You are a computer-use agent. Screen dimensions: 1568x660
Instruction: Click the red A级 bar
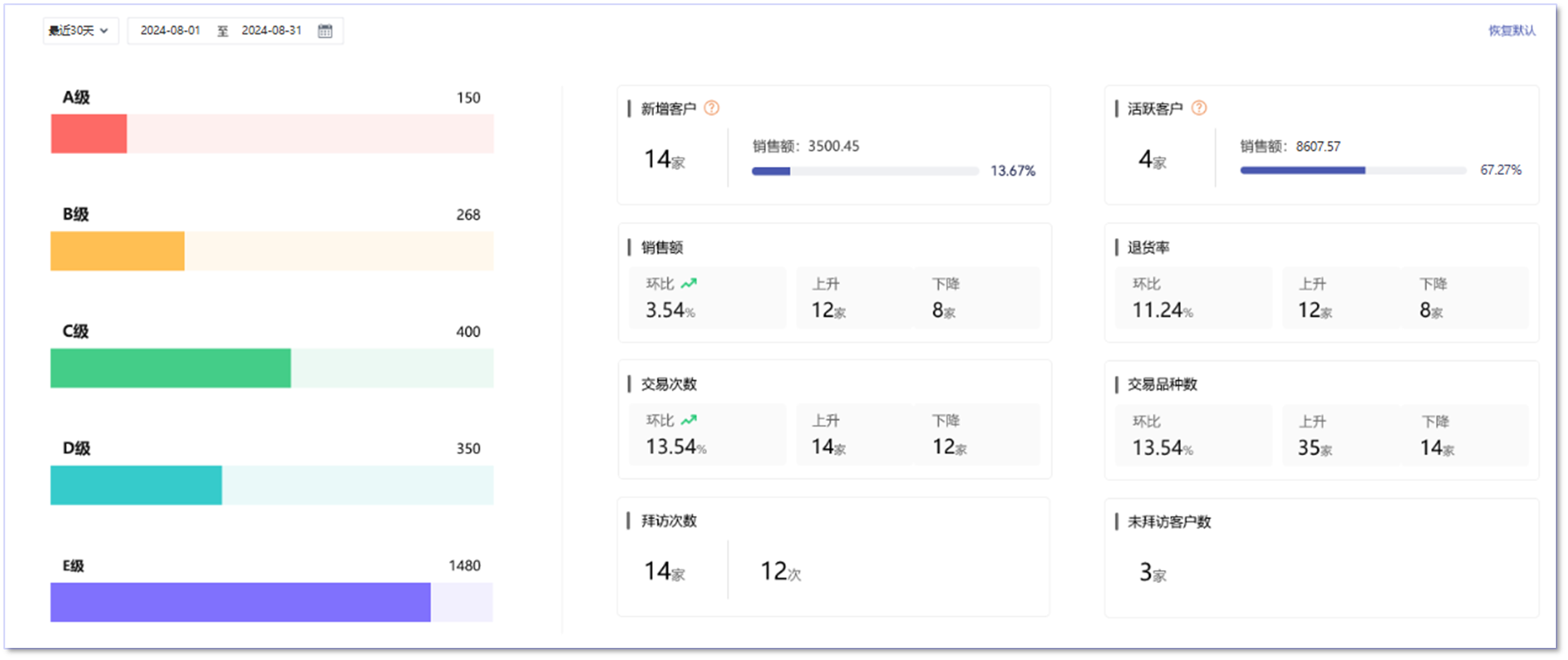[89, 134]
